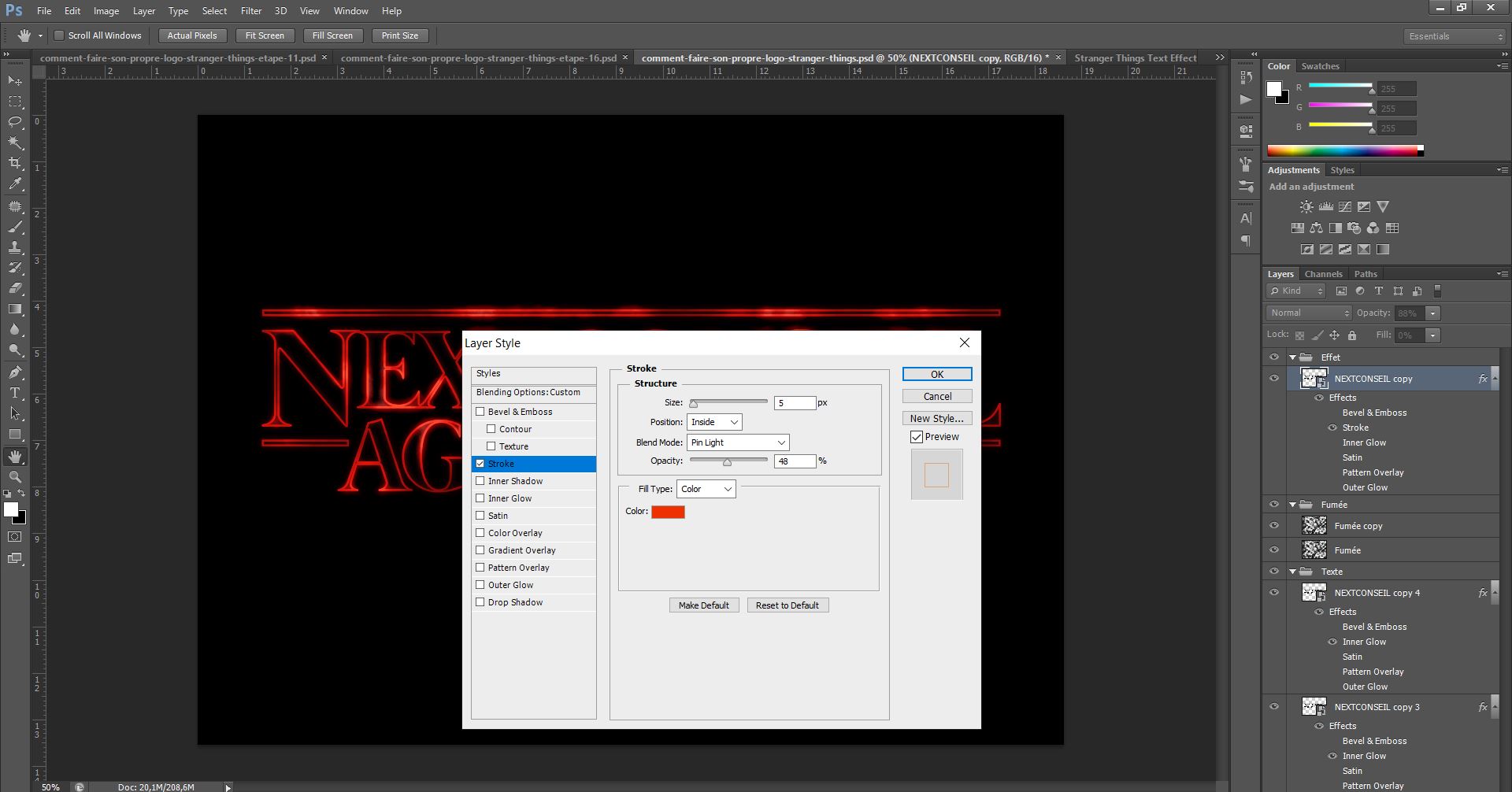Select the Pen tool
The image size is (1512, 792).
15,372
